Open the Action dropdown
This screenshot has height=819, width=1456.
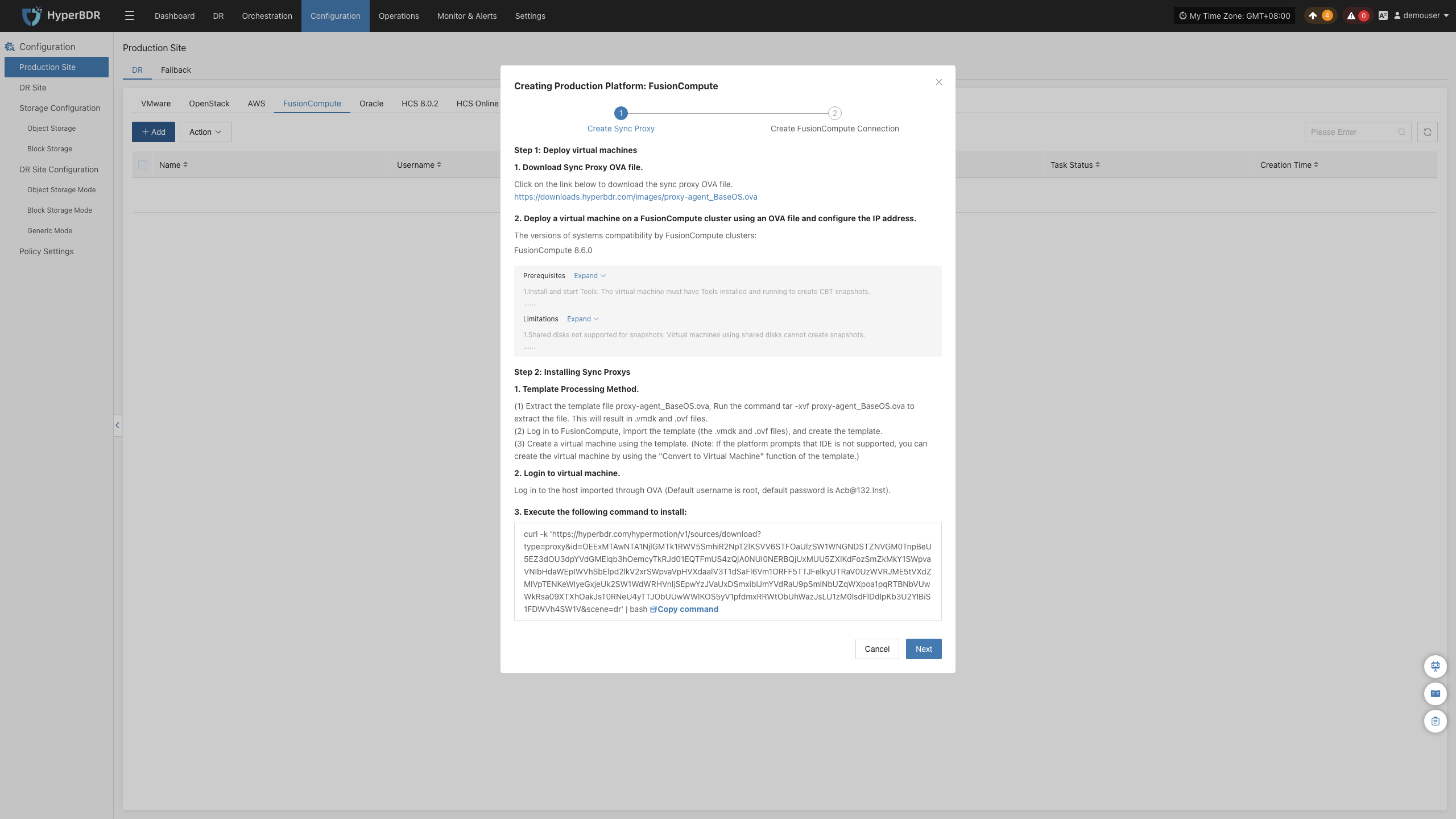[206, 132]
